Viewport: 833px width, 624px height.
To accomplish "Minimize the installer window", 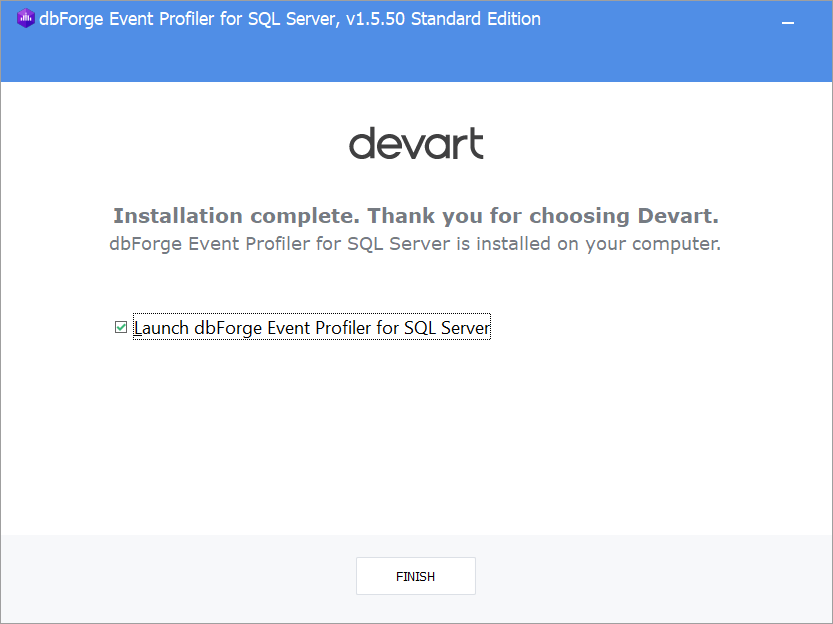I will point(788,22).
